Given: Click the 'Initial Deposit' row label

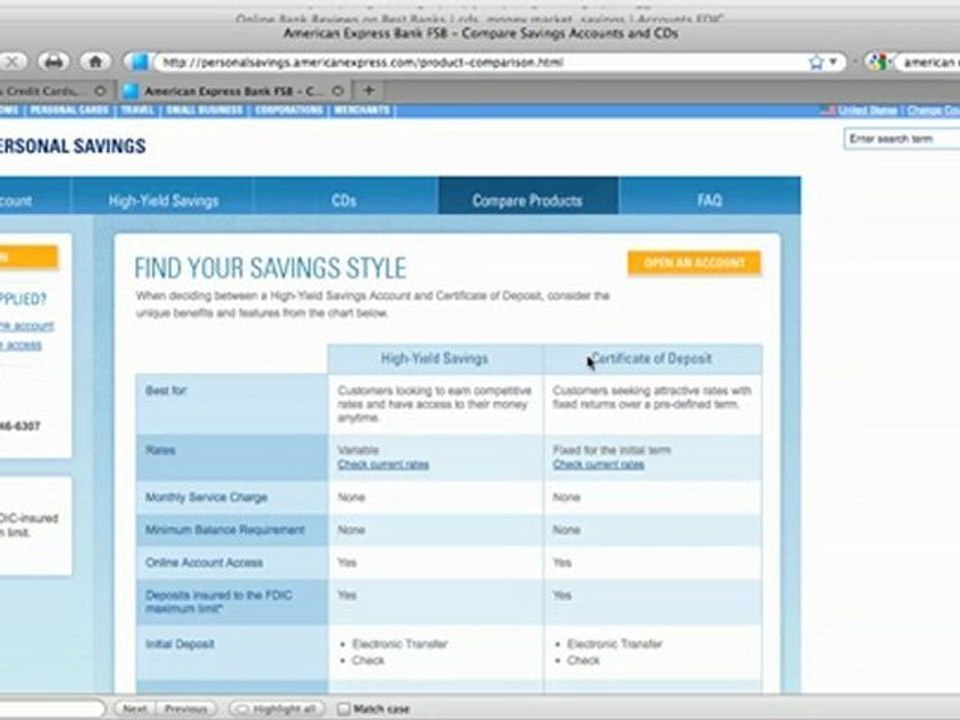Looking at the screenshot, I should pos(180,644).
